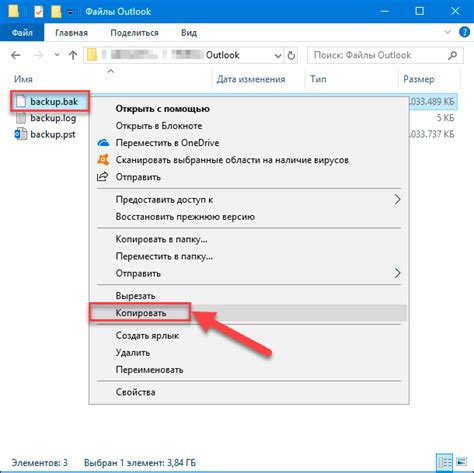Screen dimensions: 474x473
Task: Switch to large icons view in status bar
Action: 461,462
